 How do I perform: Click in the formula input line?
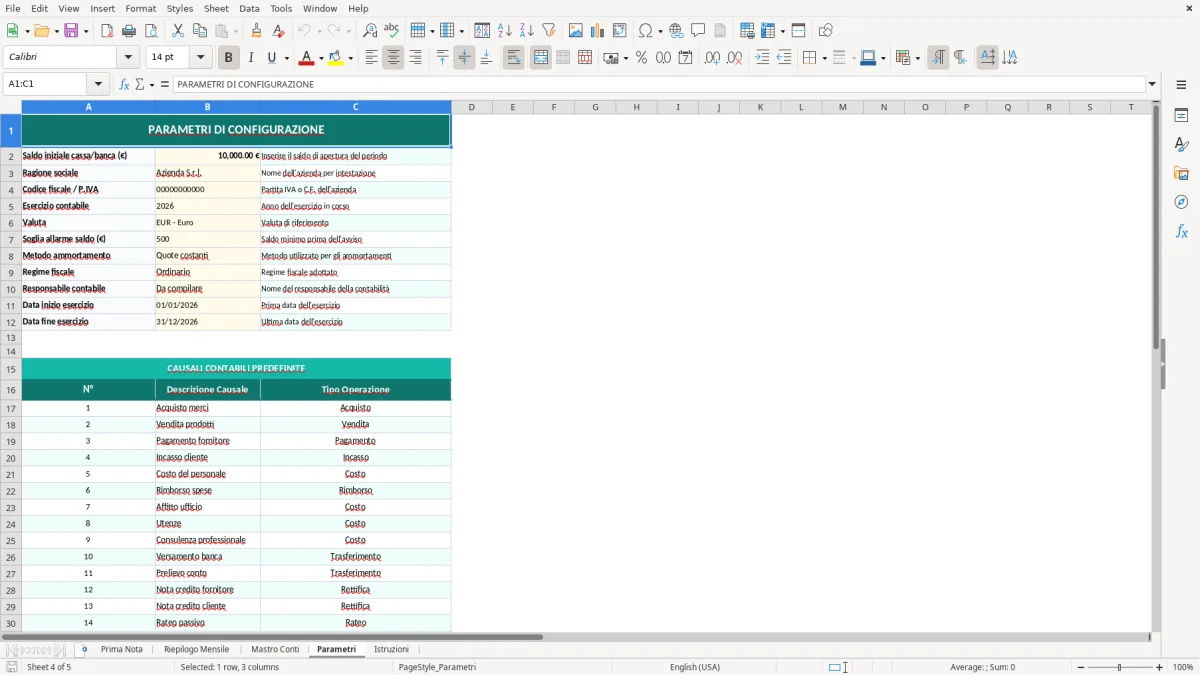659,84
